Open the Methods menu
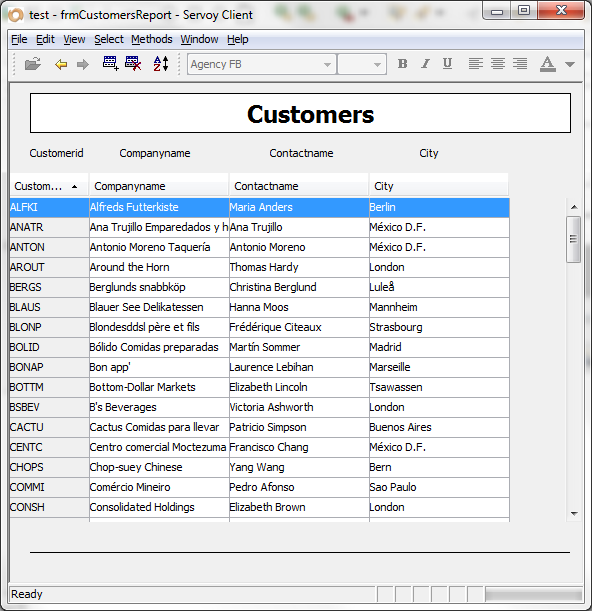The height and width of the screenshot is (611, 592). [152, 39]
